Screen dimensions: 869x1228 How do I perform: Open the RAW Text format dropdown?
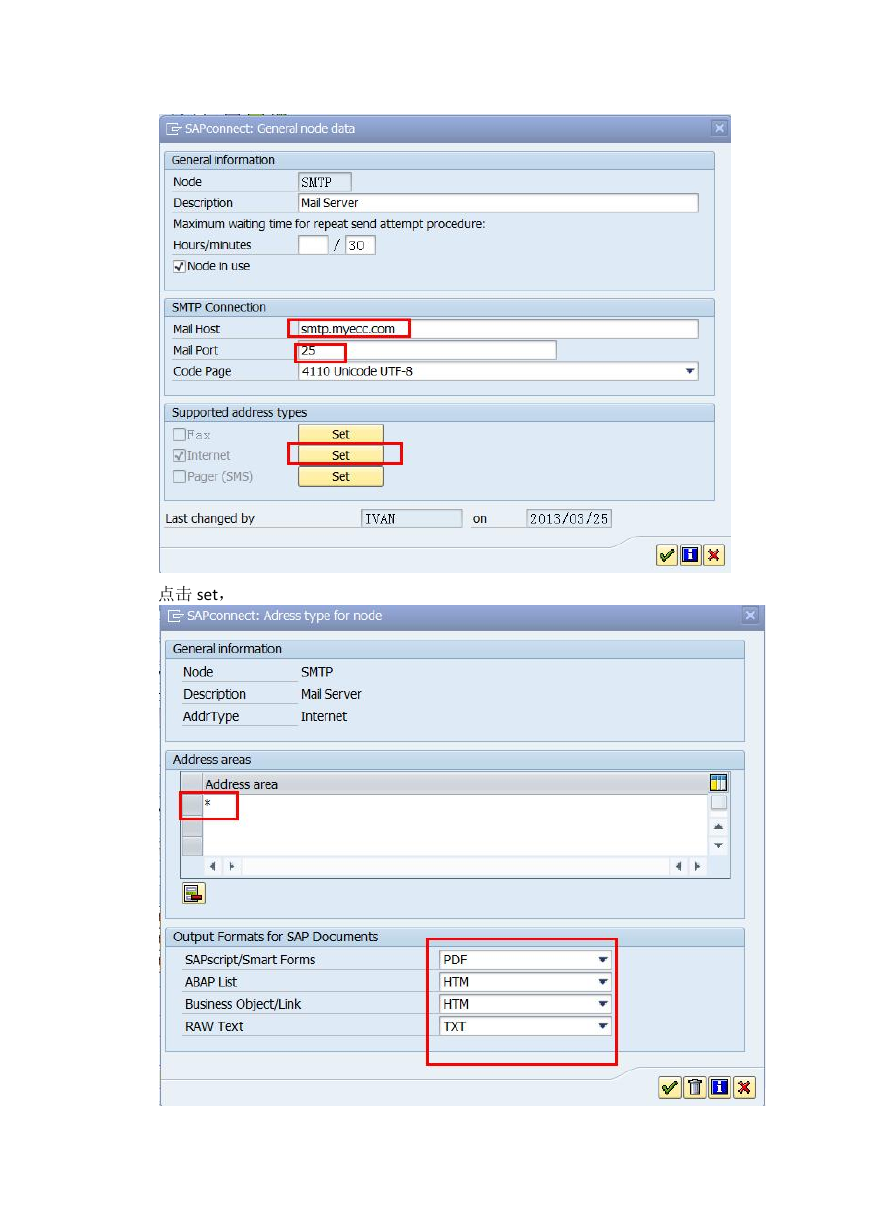pyautogui.click(x=603, y=1026)
